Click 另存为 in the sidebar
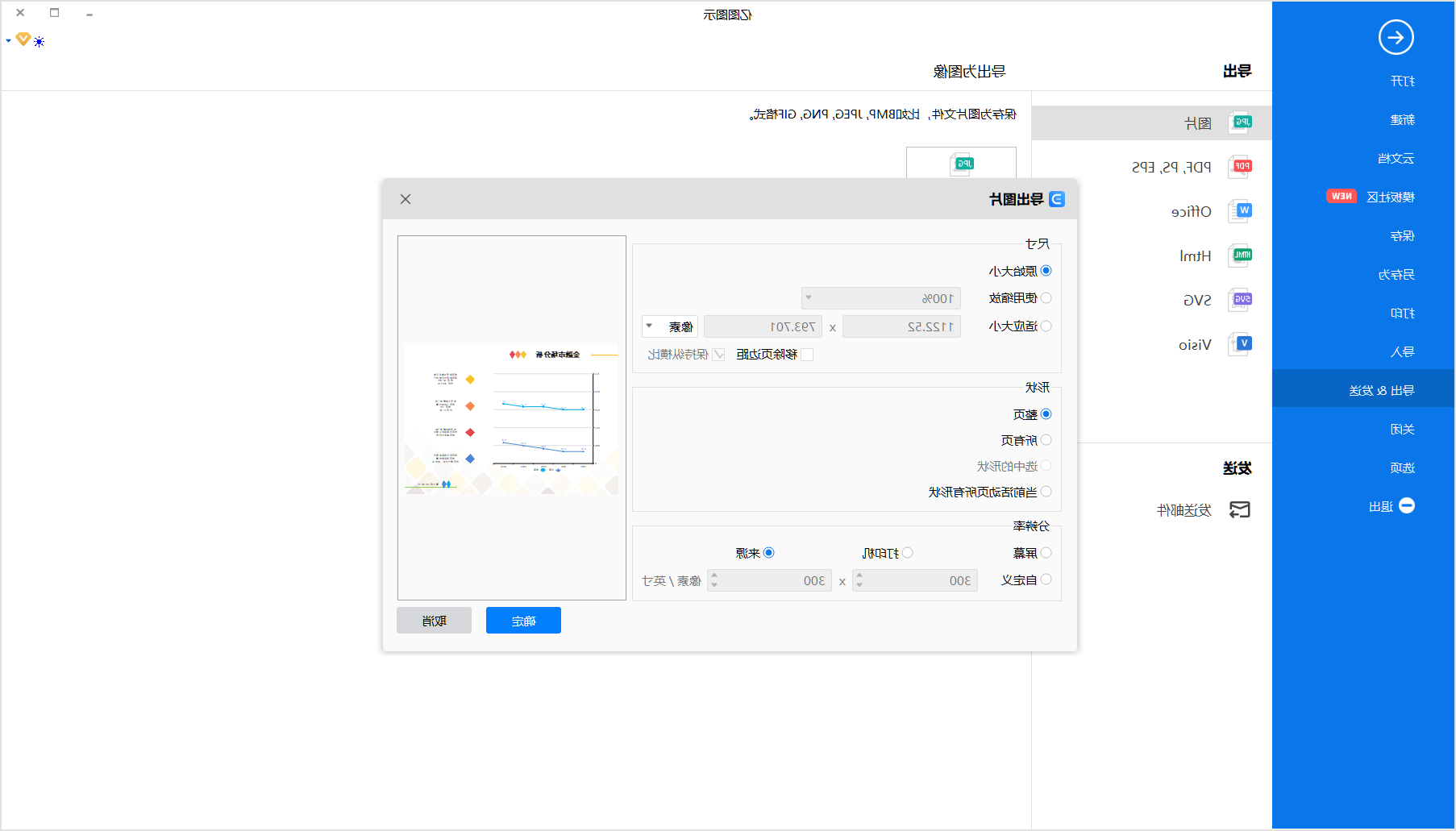This screenshot has height=831, width=1456. tap(1396, 275)
